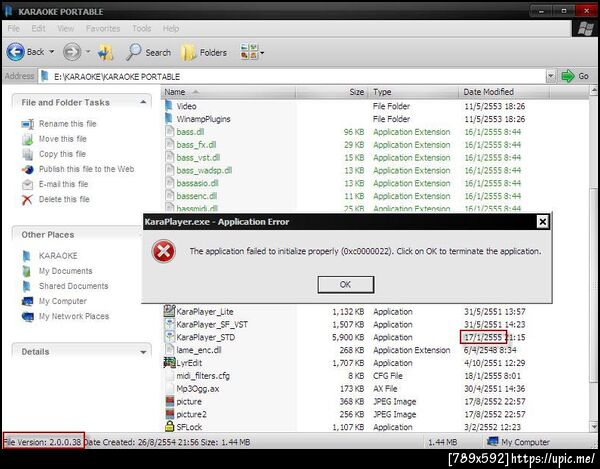Open the View menu
Screen dimensions: 600x469
(65, 28)
